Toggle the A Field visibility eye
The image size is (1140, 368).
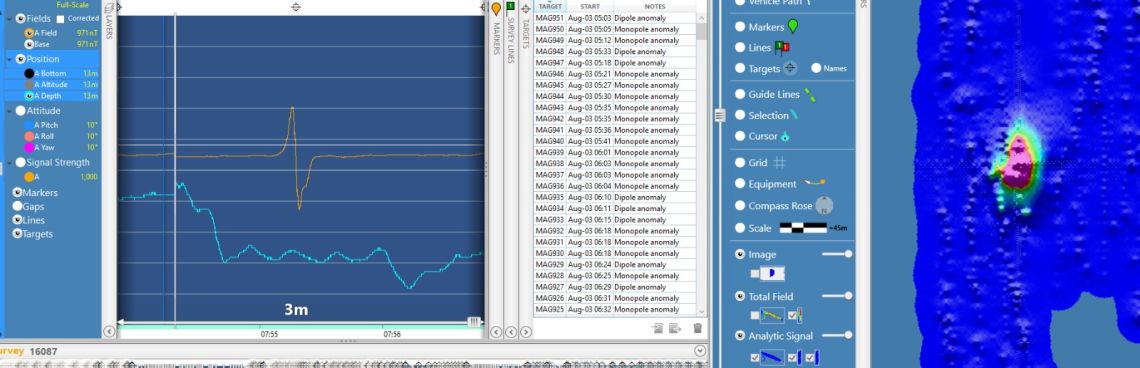click(29, 33)
